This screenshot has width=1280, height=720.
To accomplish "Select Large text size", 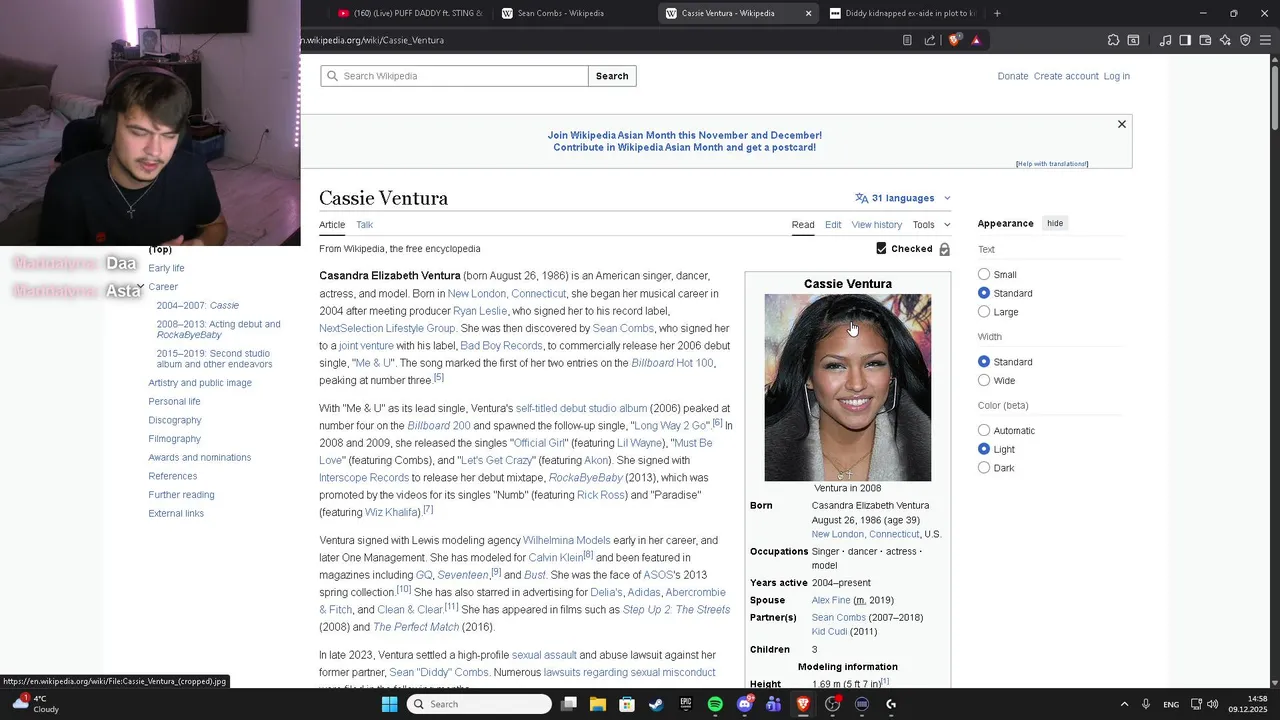I will [x=984, y=312].
